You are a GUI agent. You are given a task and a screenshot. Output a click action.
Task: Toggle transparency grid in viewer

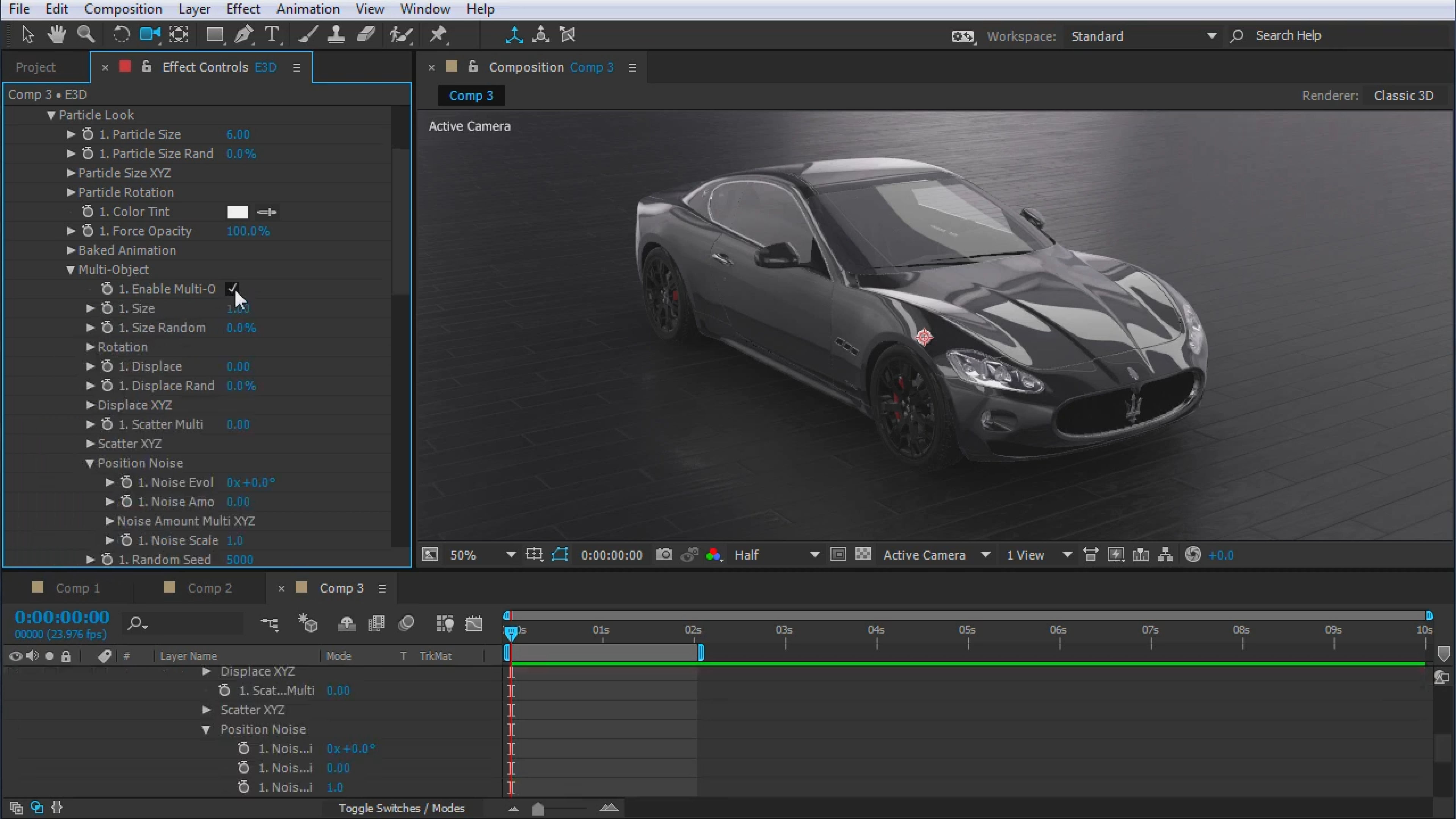click(863, 554)
